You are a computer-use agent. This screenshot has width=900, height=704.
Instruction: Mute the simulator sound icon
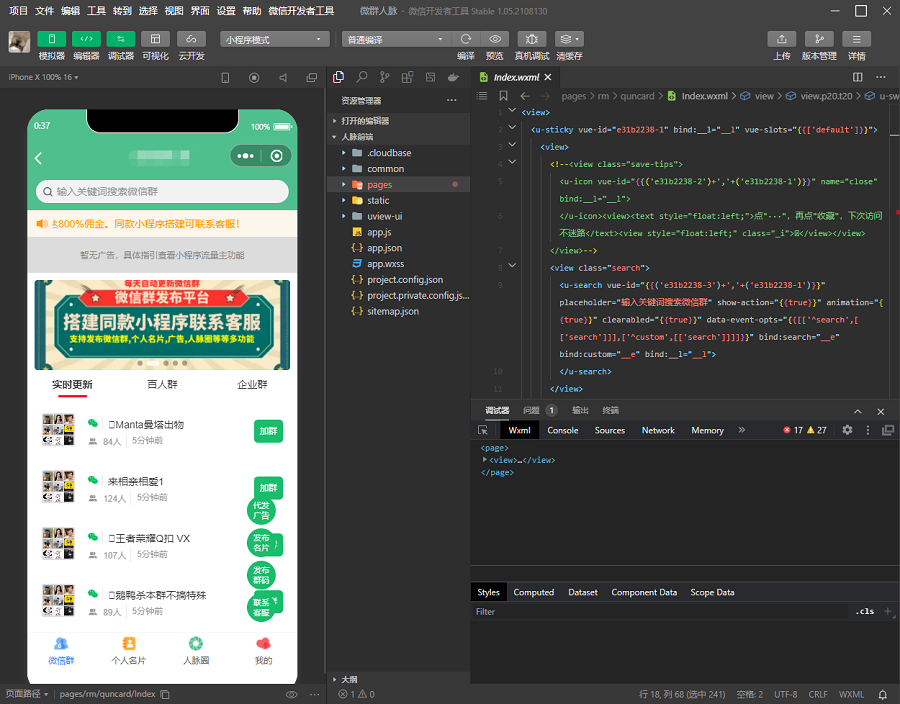click(x=283, y=77)
